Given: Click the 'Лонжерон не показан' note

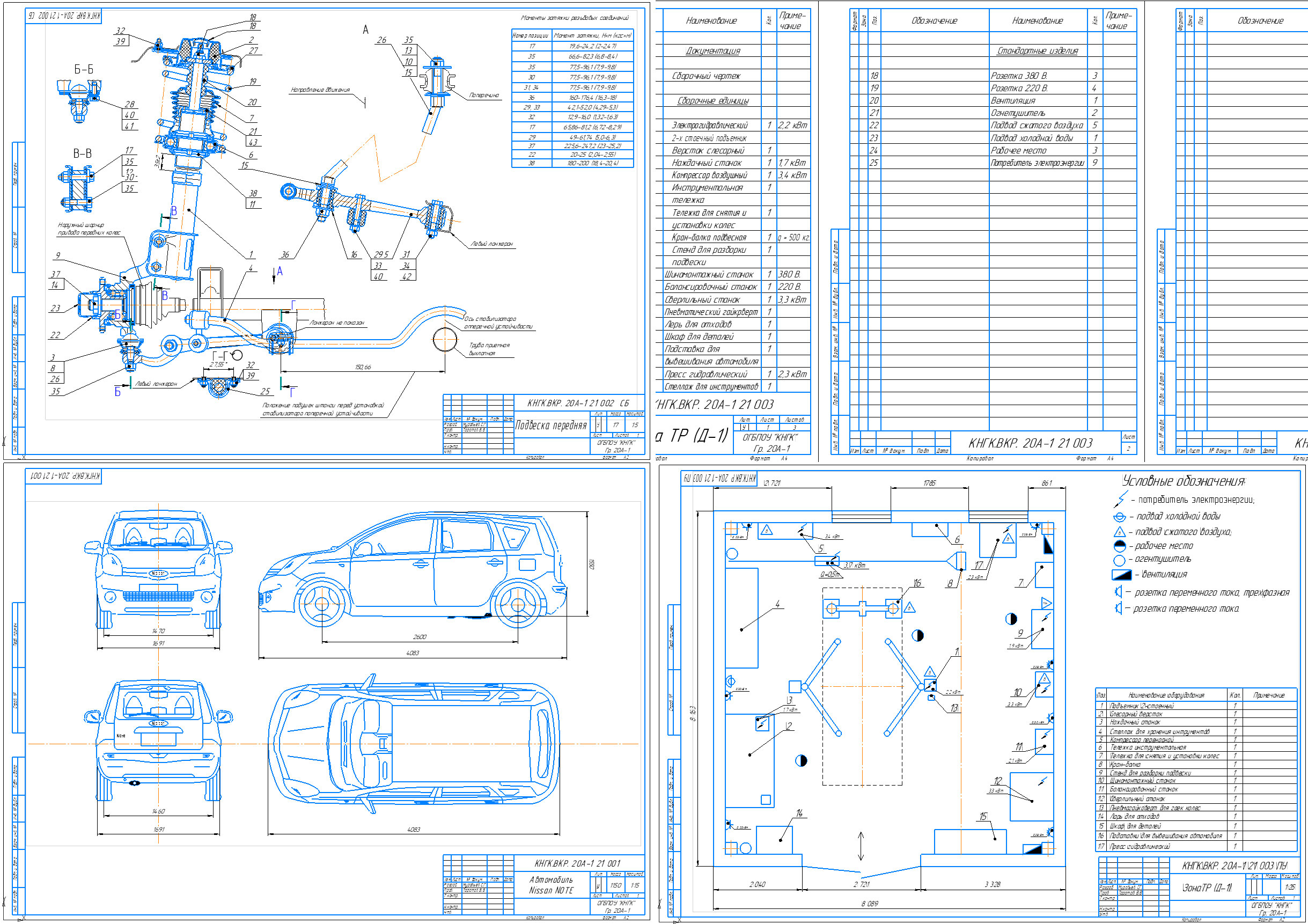Looking at the screenshot, I should pyautogui.click(x=337, y=322).
